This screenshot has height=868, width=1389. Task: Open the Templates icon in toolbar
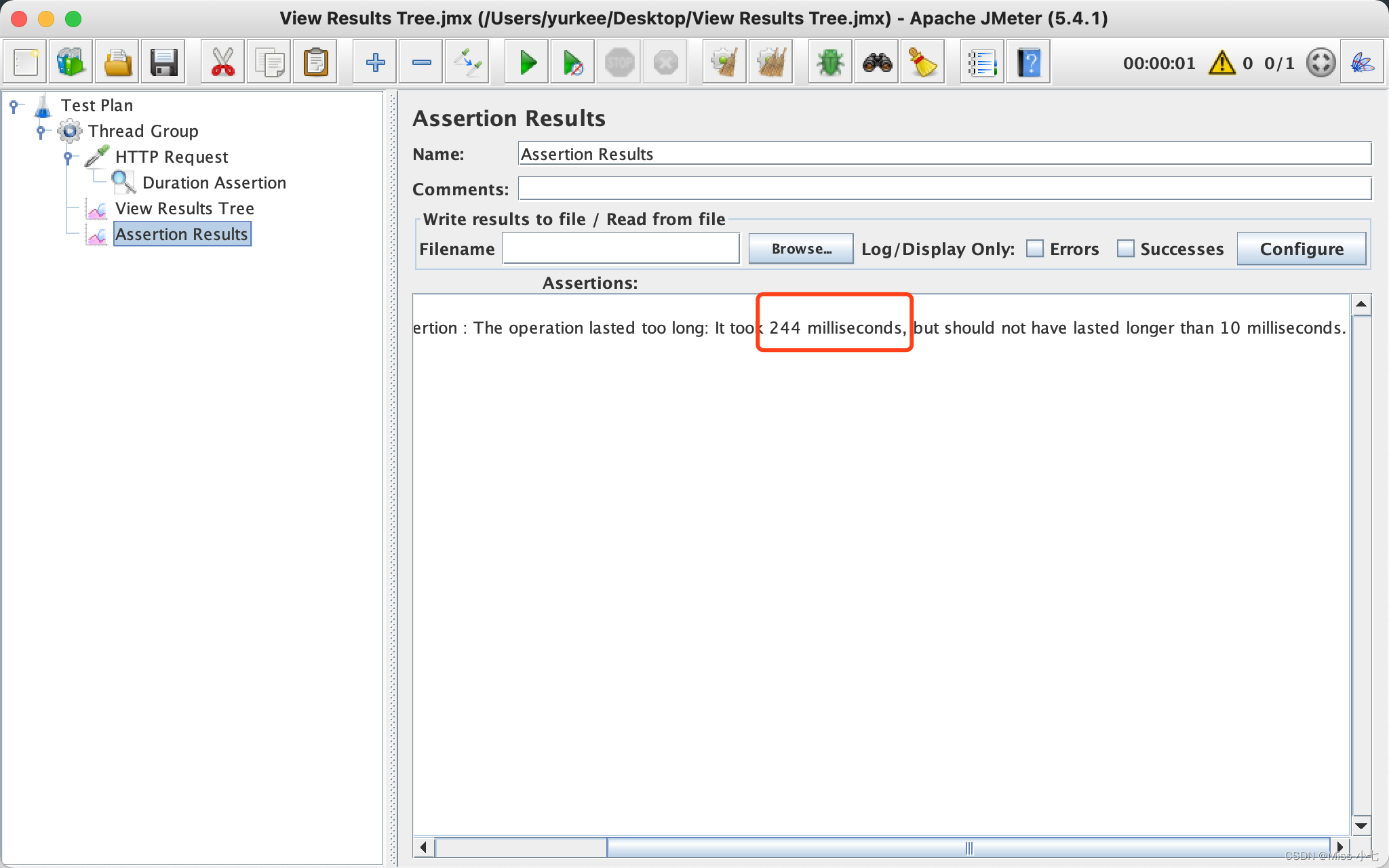[x=71, y=63]
